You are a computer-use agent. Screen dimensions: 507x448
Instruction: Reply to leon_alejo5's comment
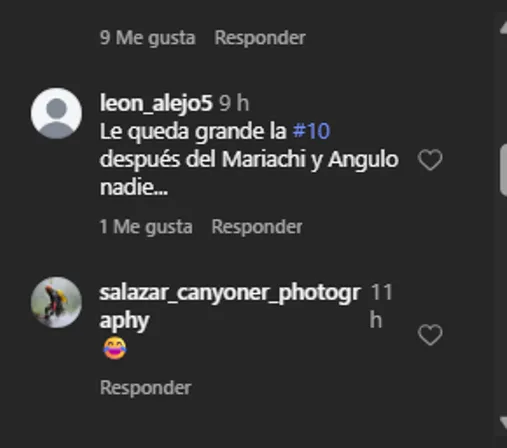tap(257, 227)
